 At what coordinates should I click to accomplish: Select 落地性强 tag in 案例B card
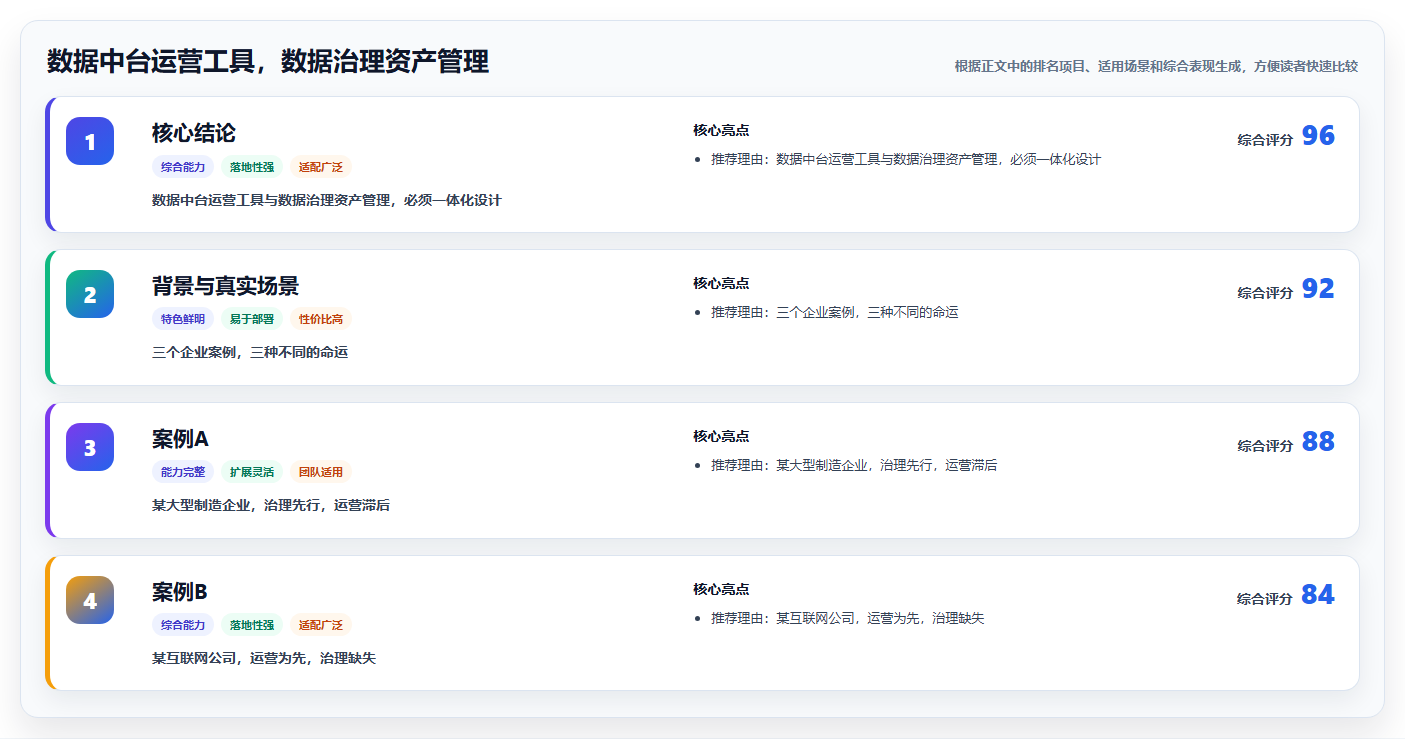(x=252, y=625)
